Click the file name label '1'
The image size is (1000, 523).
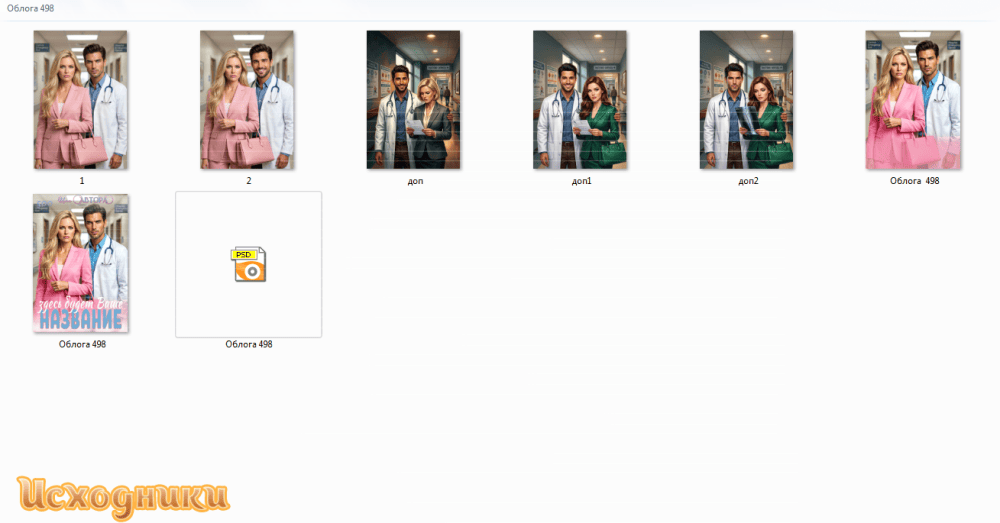(x=82, y=181)
